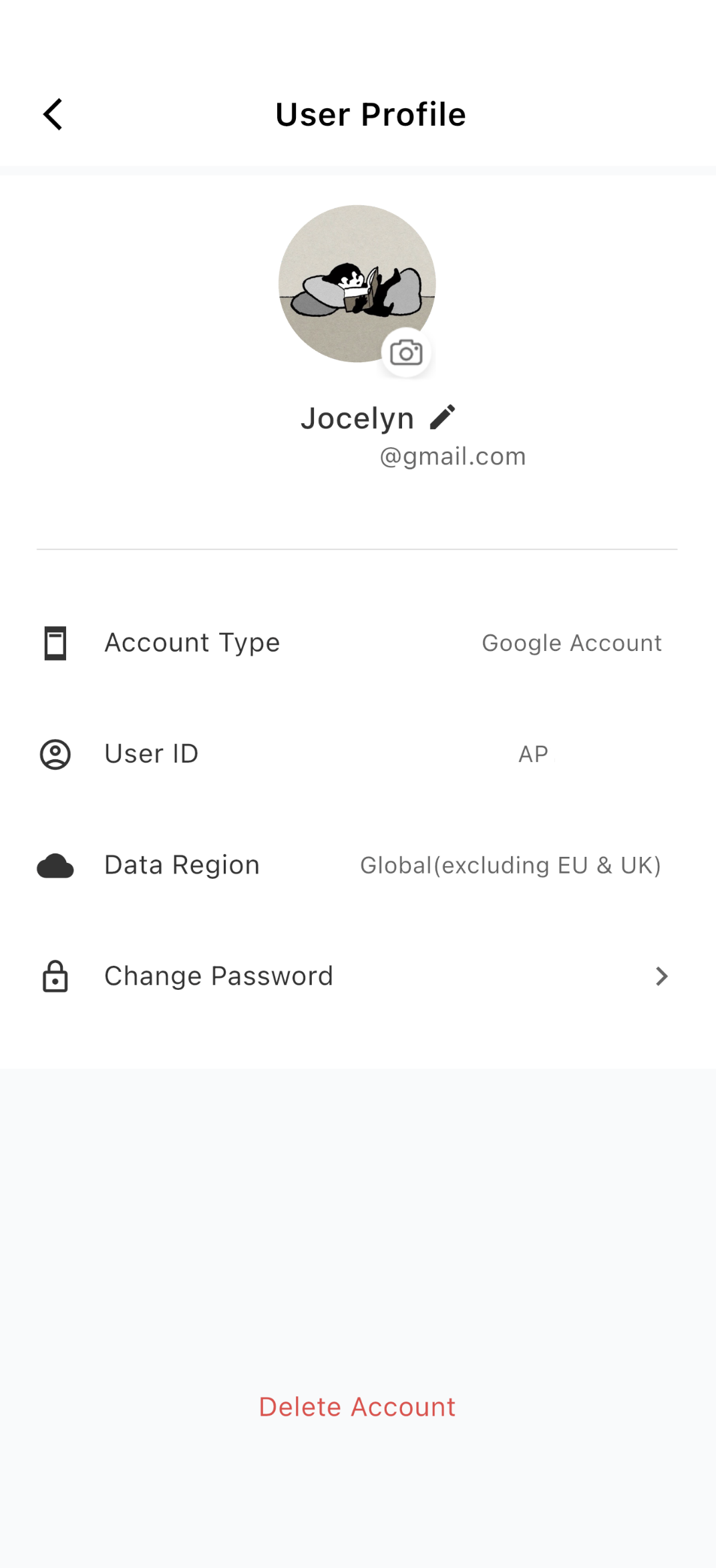Select the AP user ID value
The image size is (716, 1568).
534,754
